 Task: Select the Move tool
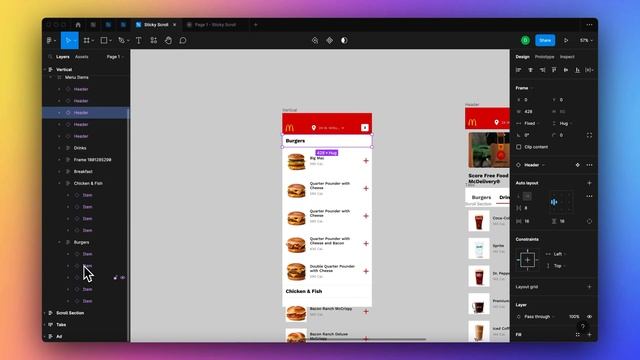(68, 40)
